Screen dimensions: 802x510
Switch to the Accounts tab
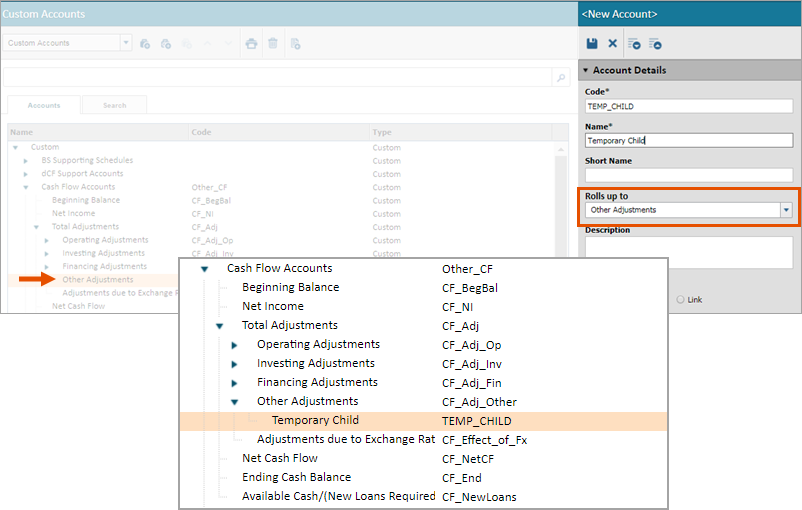point(44,105)
